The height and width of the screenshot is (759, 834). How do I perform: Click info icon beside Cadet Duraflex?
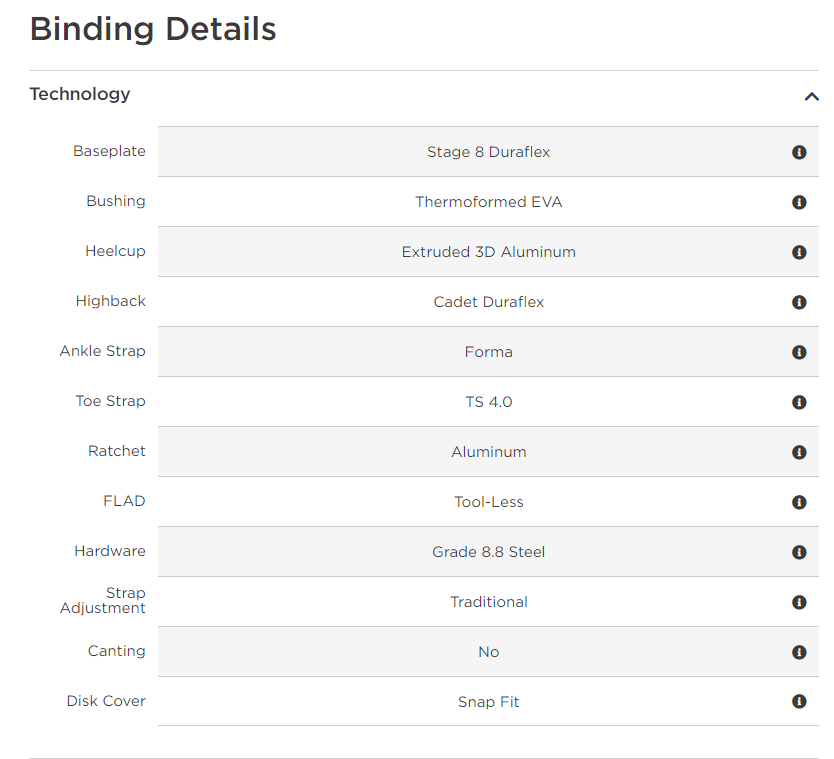tap(799, 302)
